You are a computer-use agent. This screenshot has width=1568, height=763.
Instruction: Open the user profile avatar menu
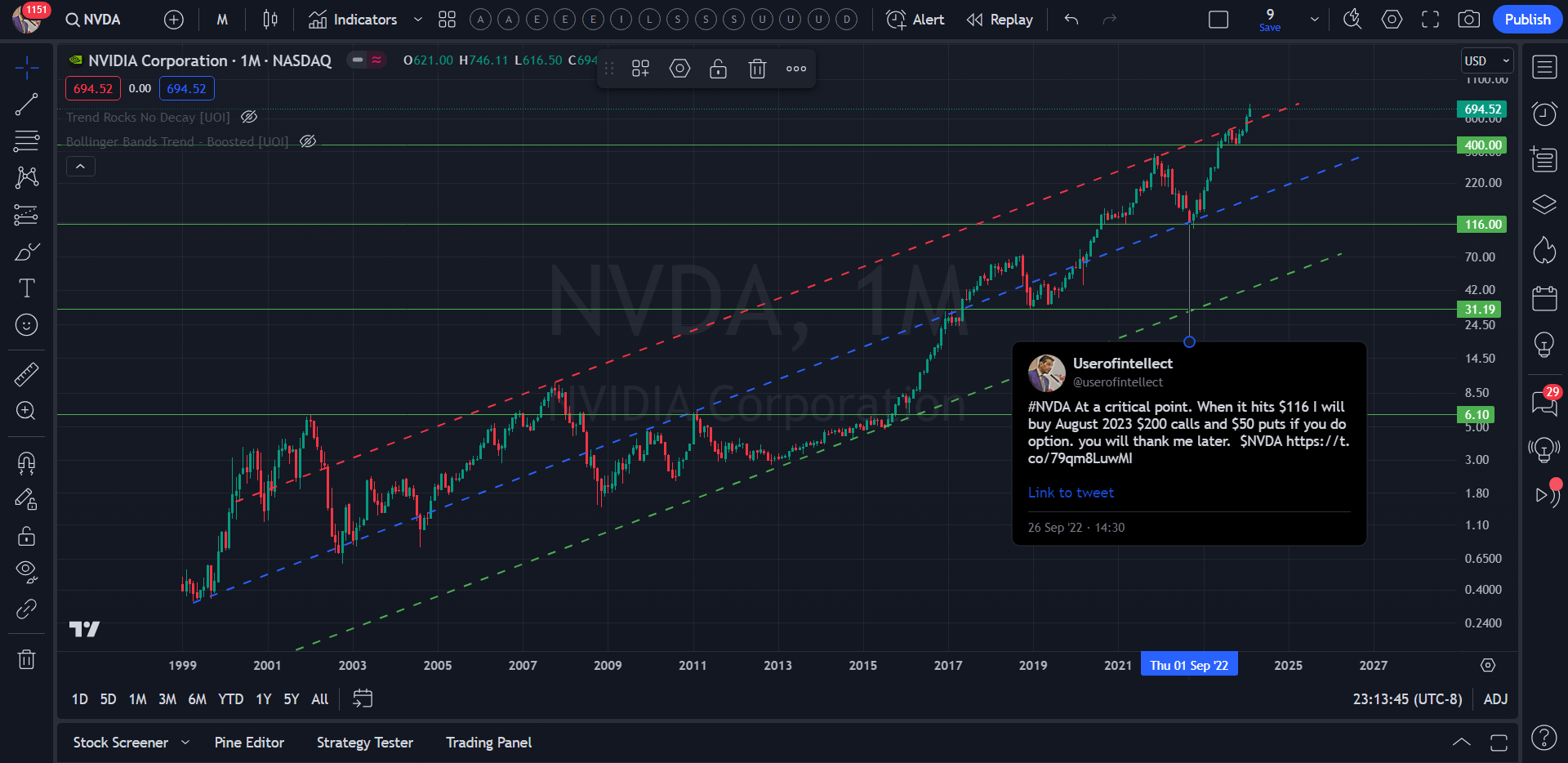coord(27,18)
